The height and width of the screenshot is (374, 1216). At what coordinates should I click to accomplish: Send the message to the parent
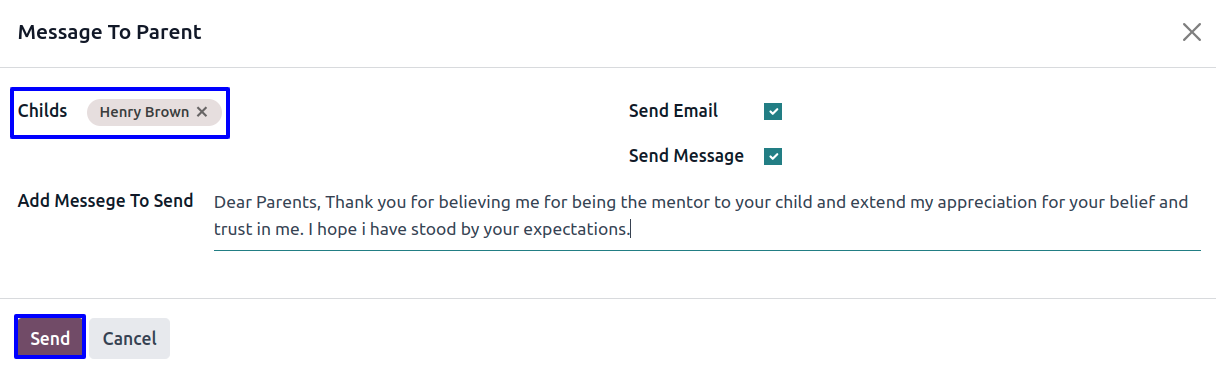(x=50, y=338)
